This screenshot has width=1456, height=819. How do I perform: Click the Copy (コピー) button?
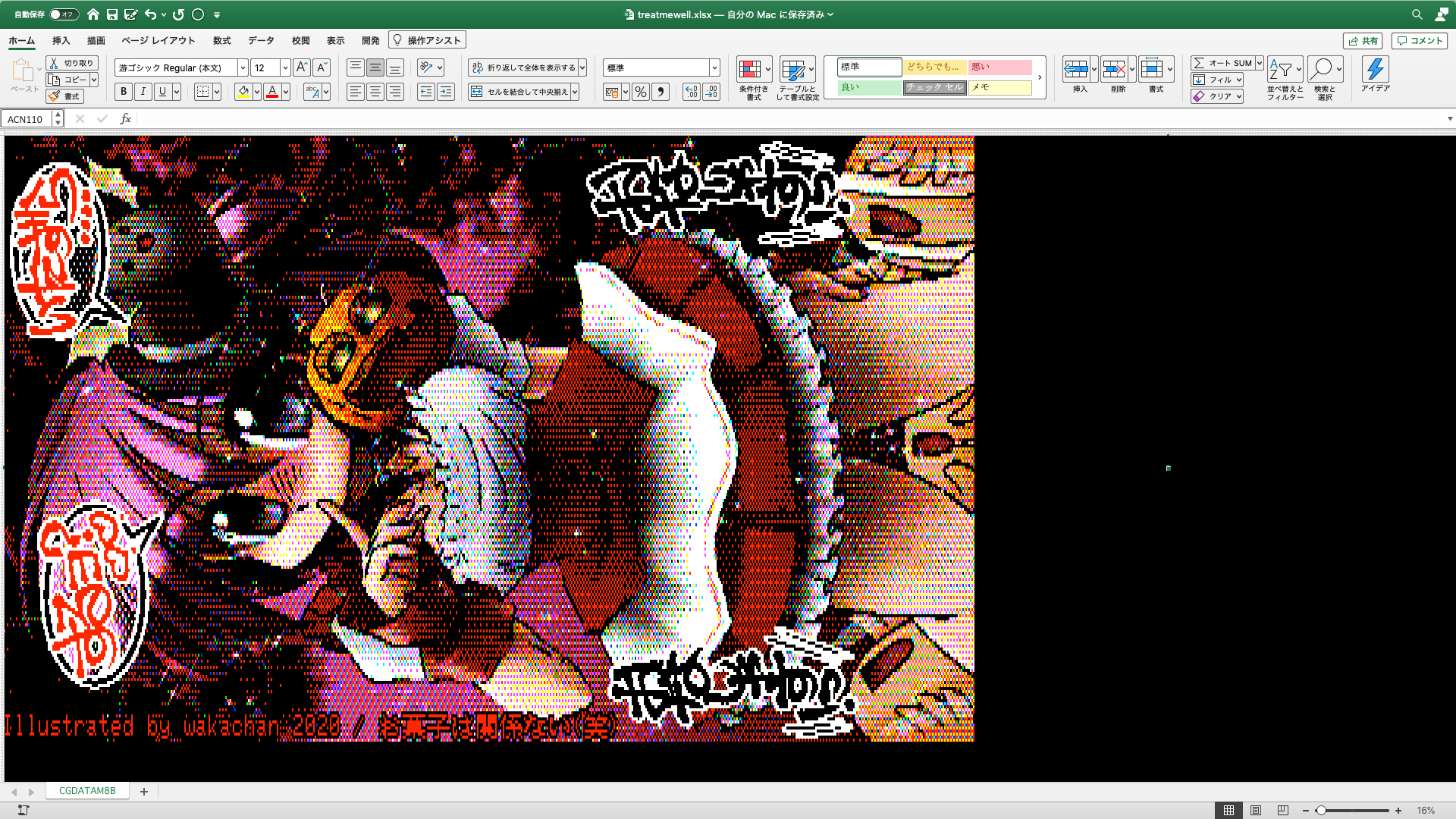pos(67,80)
